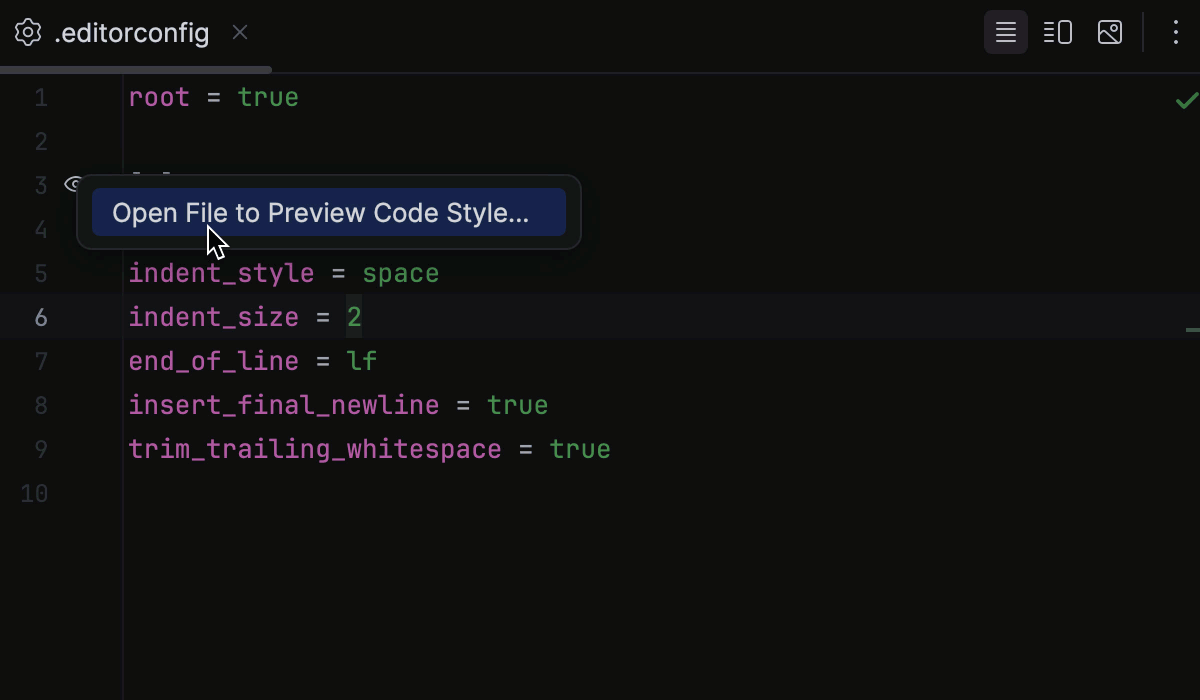Click the horizontal scrollbar below the tab
The image size is (1200, 700).
(135, 69)
